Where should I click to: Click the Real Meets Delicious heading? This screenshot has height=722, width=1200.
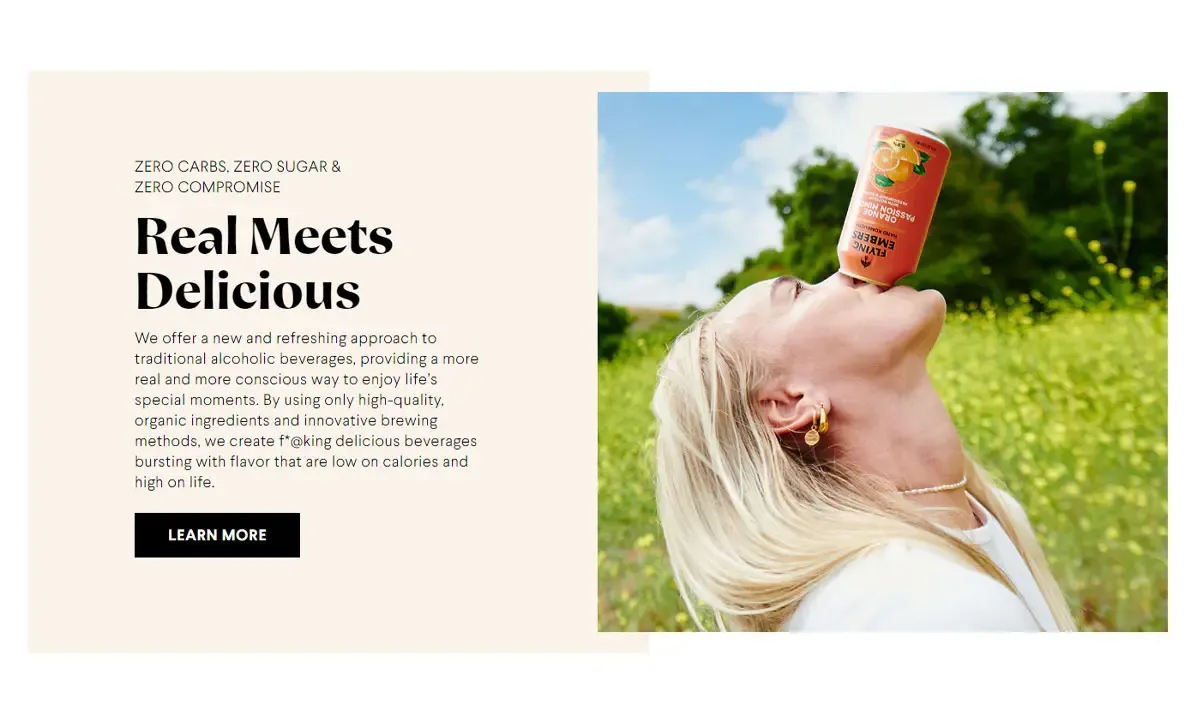(264, 263)
